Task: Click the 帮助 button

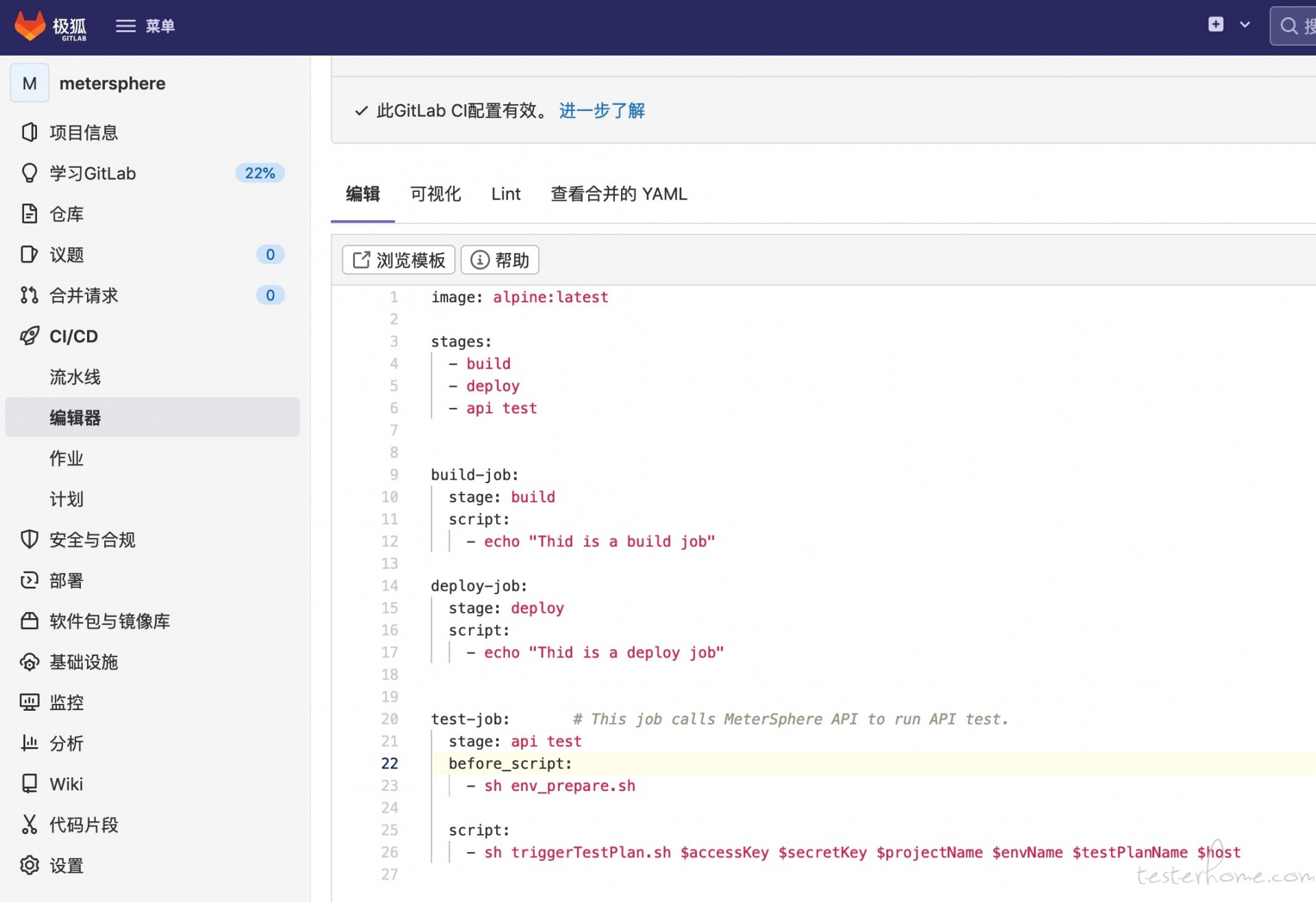Action: tap(500, 260)
